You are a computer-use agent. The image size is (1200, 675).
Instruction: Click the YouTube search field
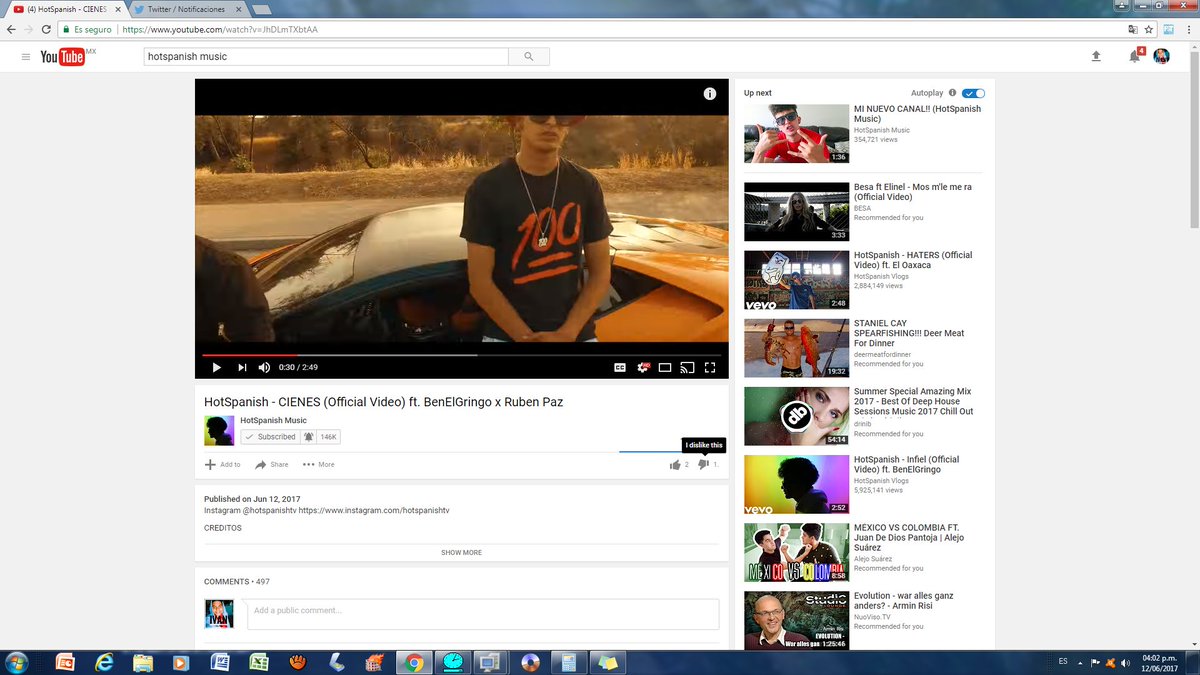[x=326, y=57]
